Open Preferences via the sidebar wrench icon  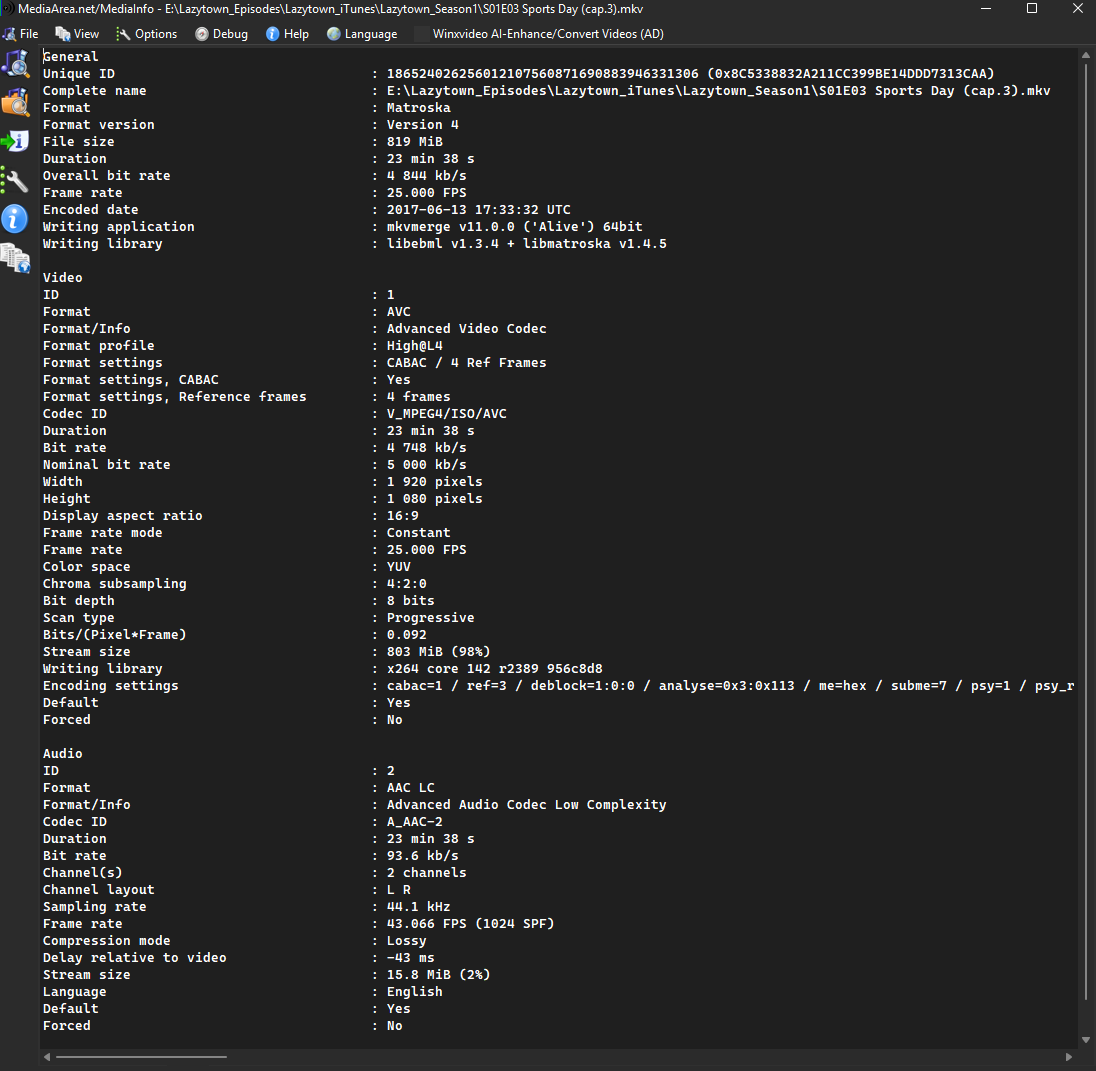point(15,180)
